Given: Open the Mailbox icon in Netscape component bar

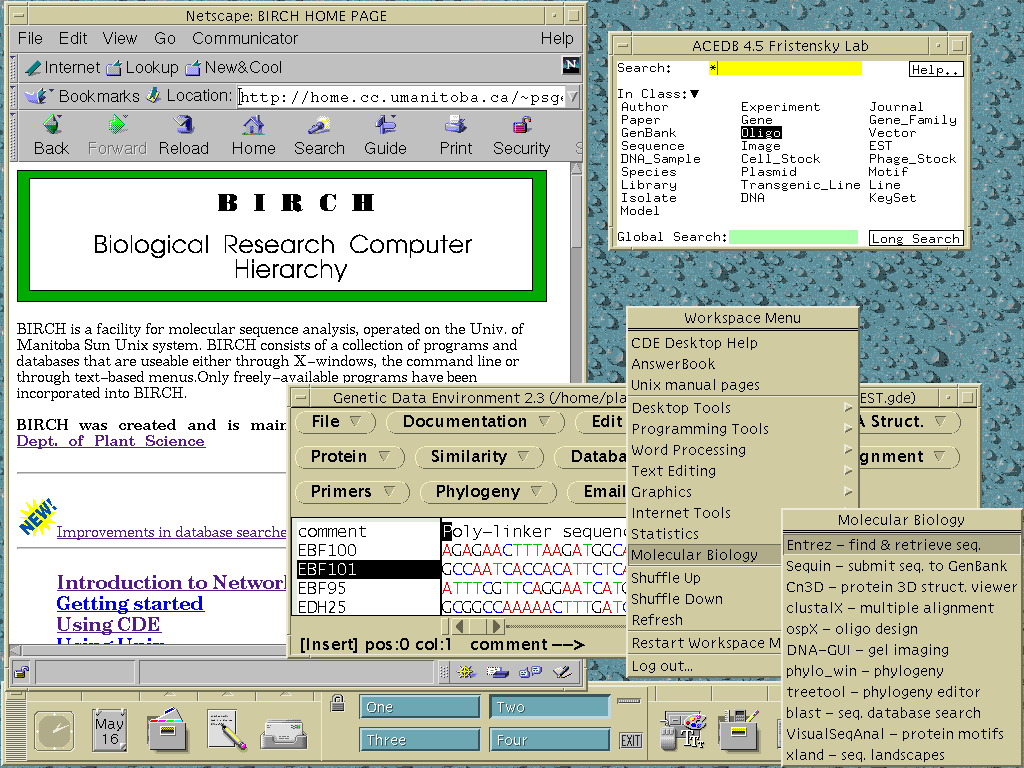Looking at the screenshot, I should pyautogui.click(x=498, y=671).
